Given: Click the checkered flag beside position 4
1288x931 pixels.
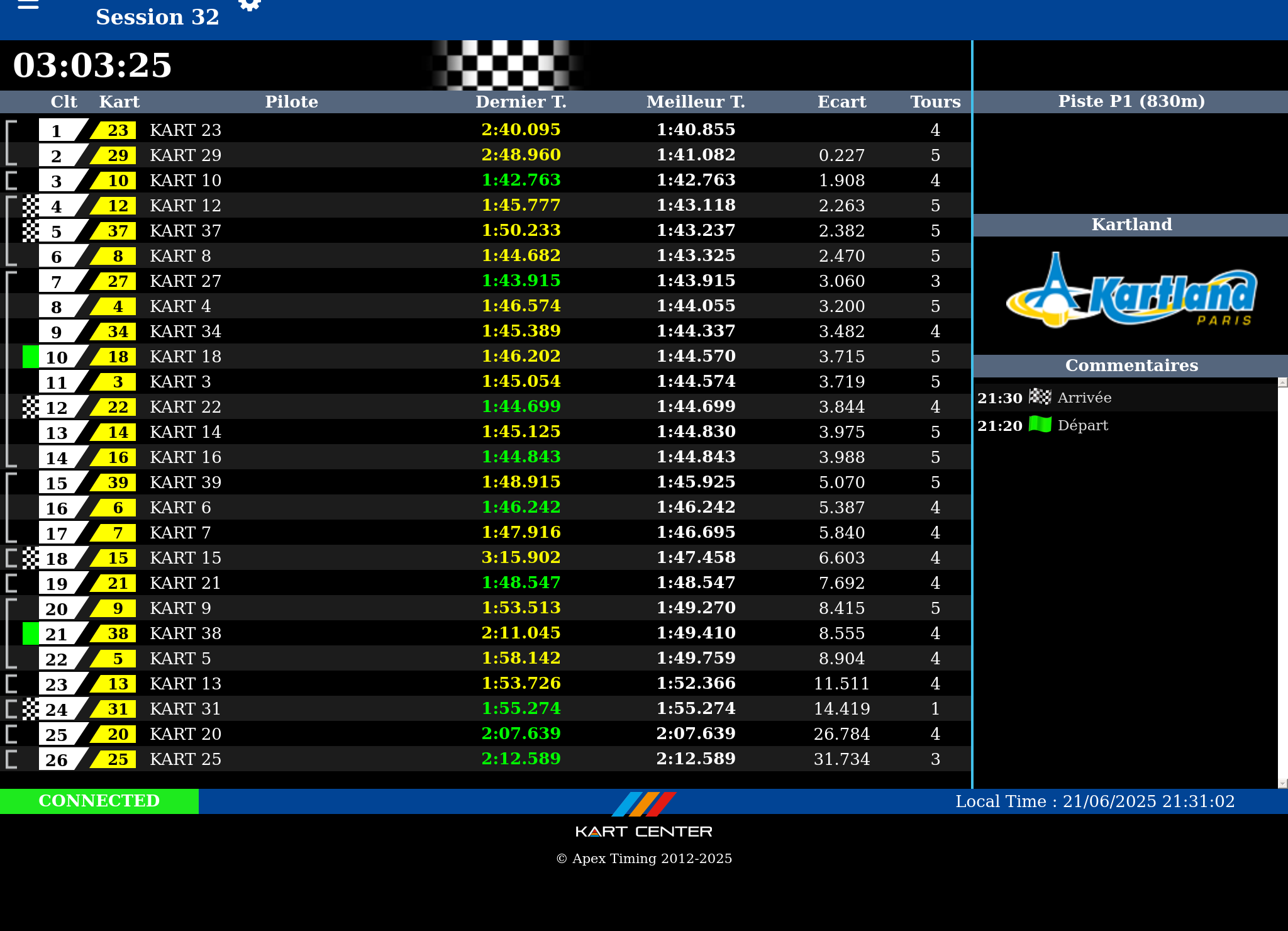Looking at the screenshot, I should (30, 206).
